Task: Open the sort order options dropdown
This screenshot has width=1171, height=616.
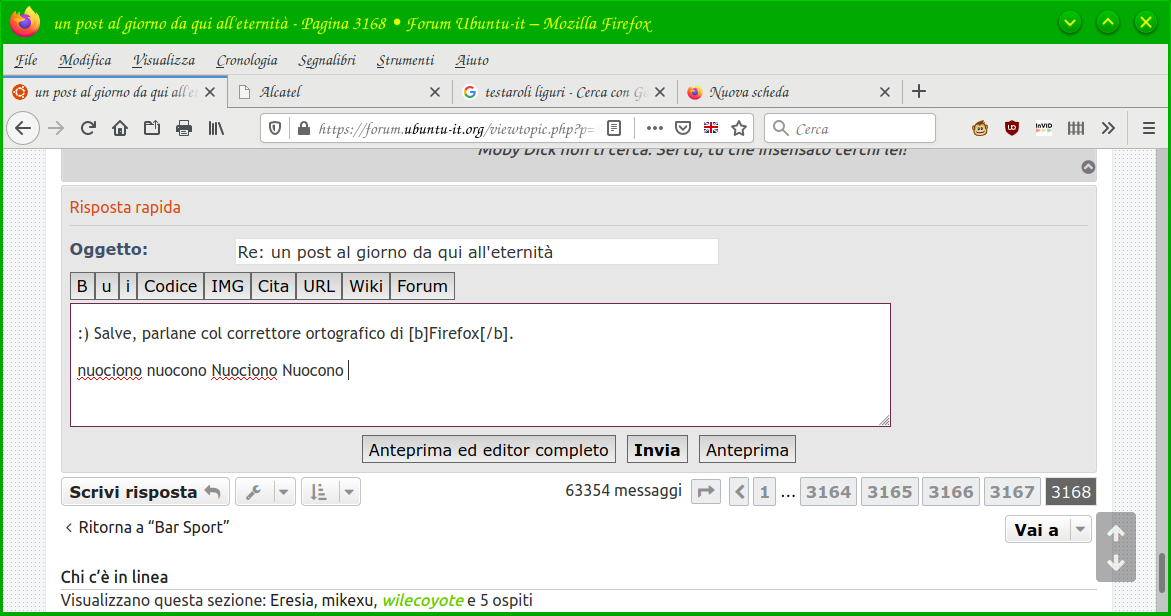Action: pos(331,492)
